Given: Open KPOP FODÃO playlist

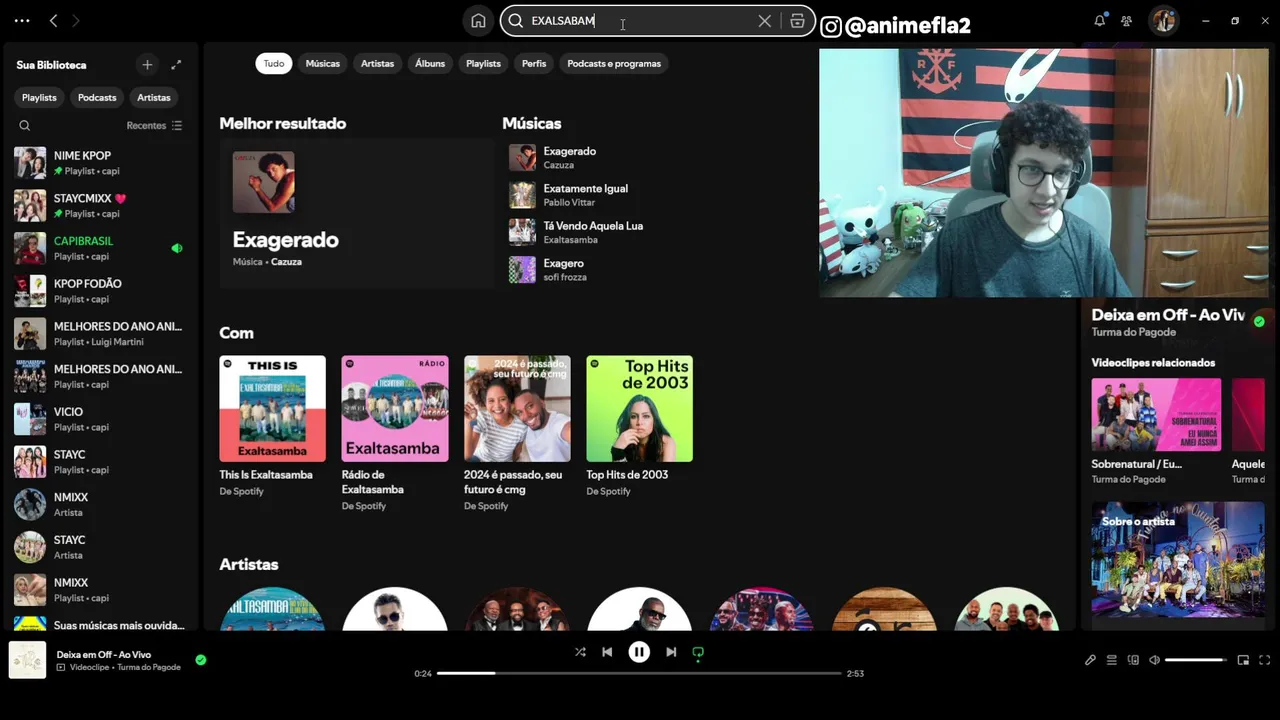Looking at the screenshot, I should [100, 291].
